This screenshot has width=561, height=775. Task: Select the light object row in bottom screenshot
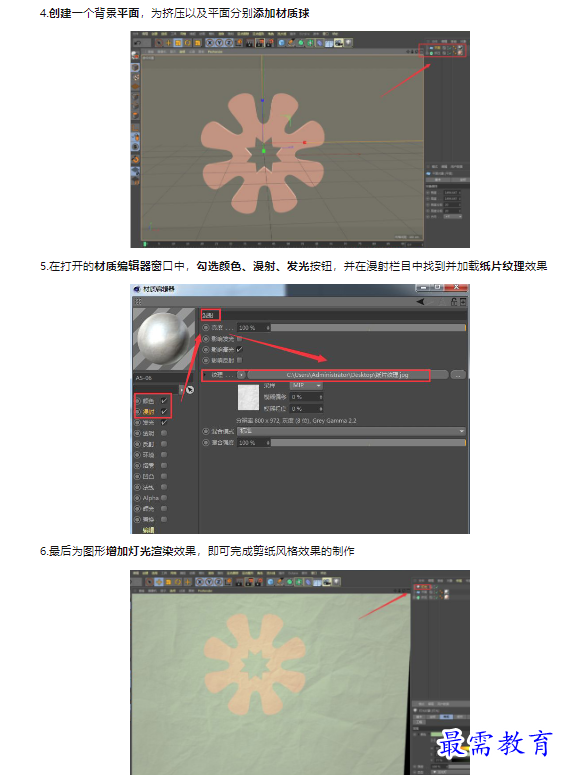click(x=423, y=587)
